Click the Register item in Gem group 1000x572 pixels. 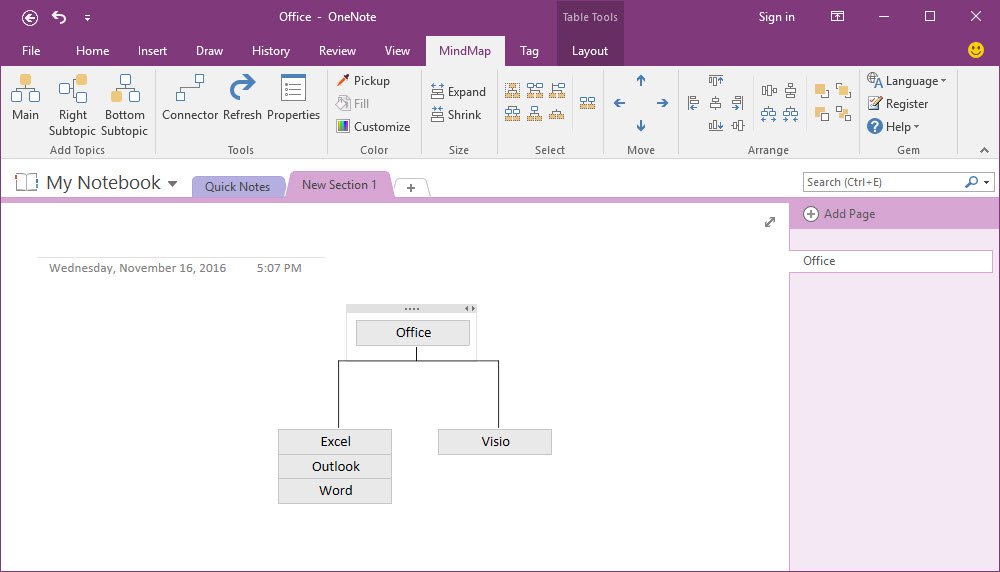[897, 103]
